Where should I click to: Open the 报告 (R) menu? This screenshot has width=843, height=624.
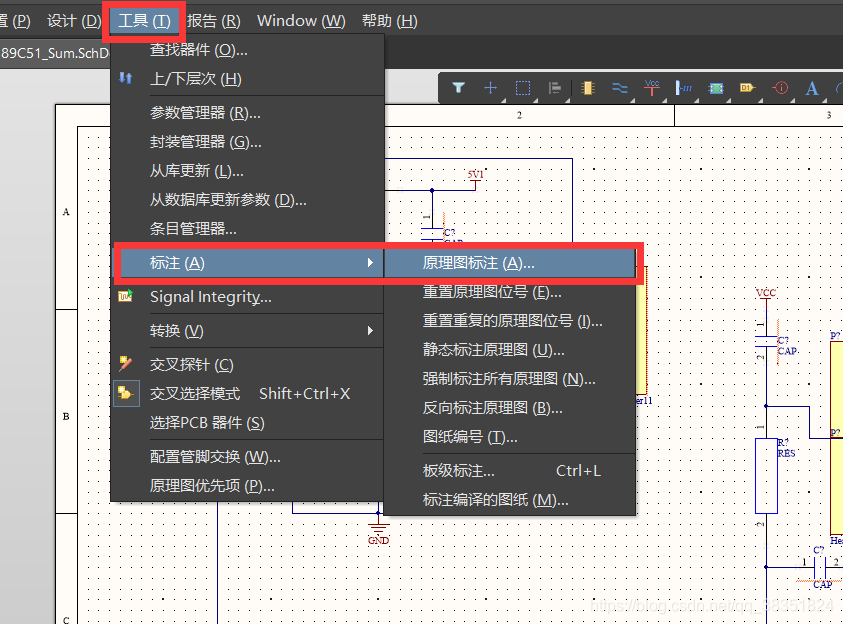[x=214, y=21]
